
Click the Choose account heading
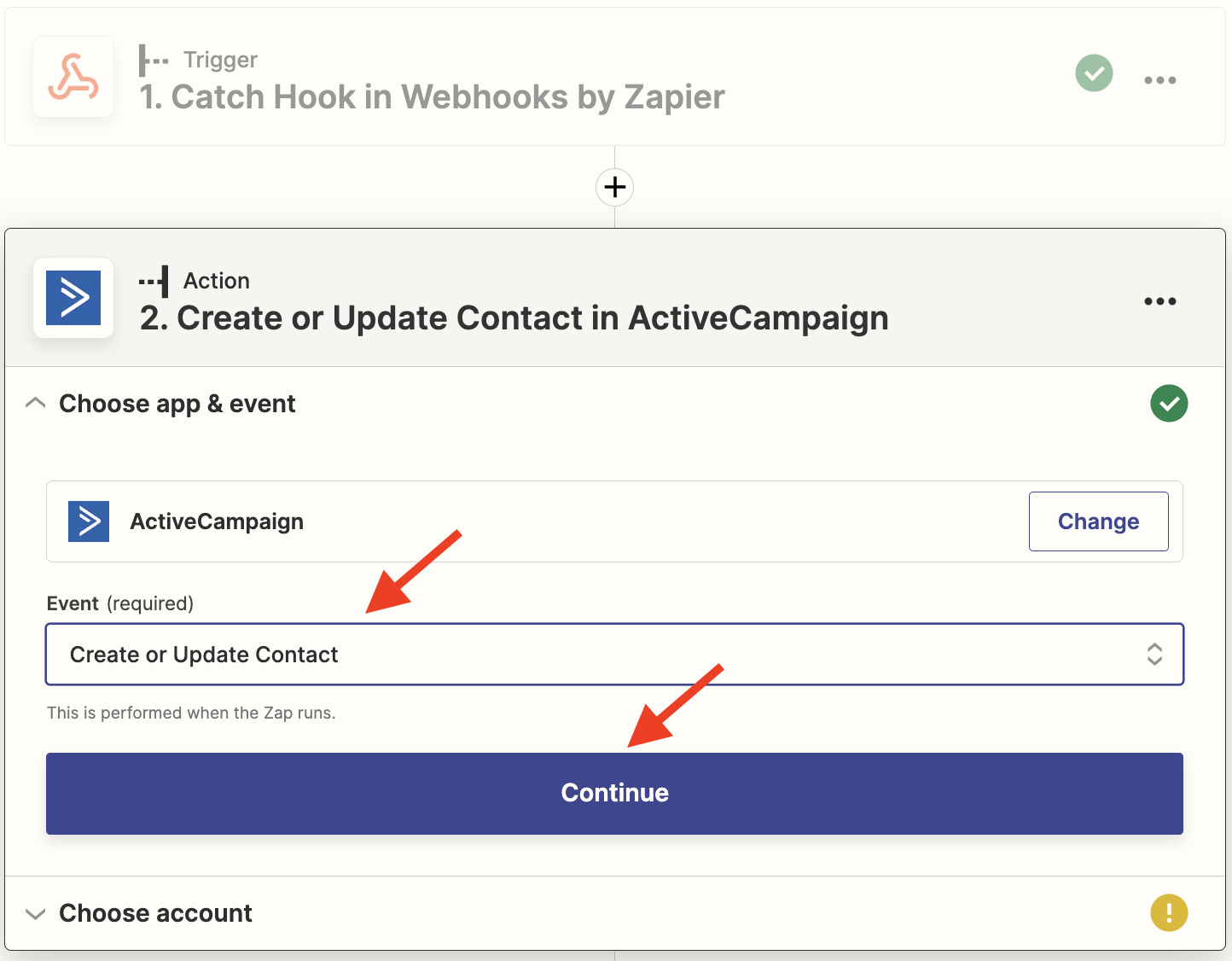click(155, 913)
